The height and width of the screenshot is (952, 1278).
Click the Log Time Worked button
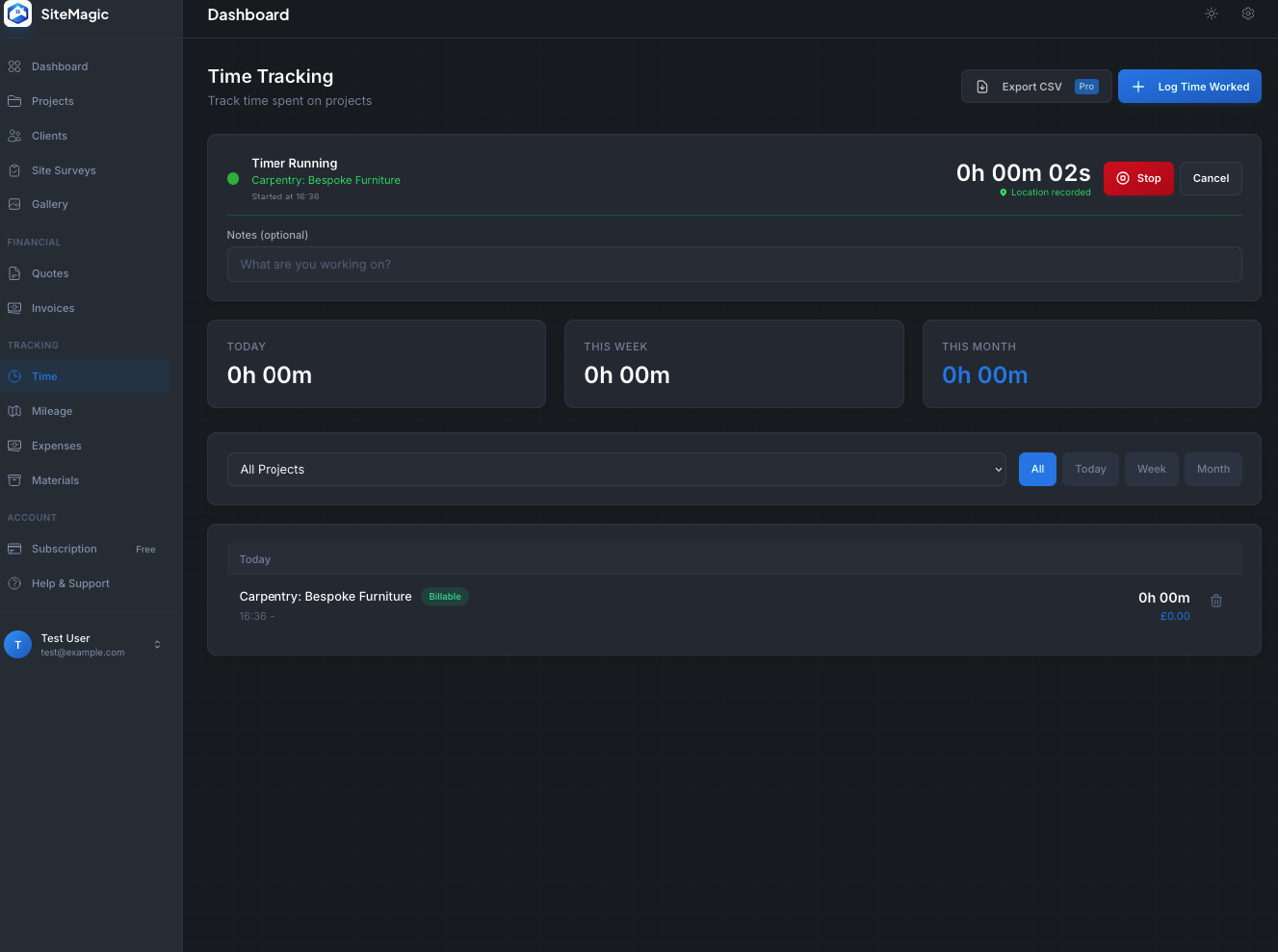click(1189, 86)
